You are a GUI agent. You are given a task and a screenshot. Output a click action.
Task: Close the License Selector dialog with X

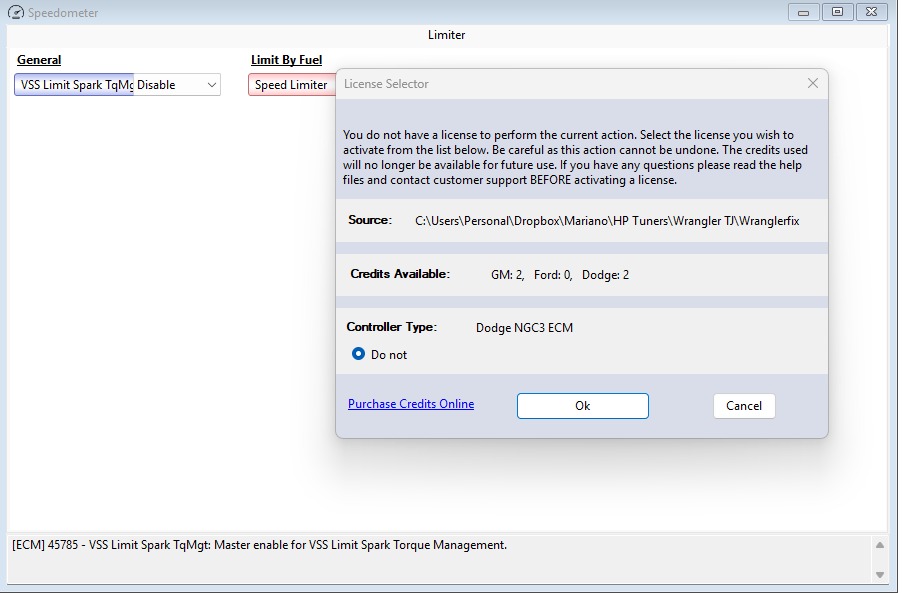[813, 83]
